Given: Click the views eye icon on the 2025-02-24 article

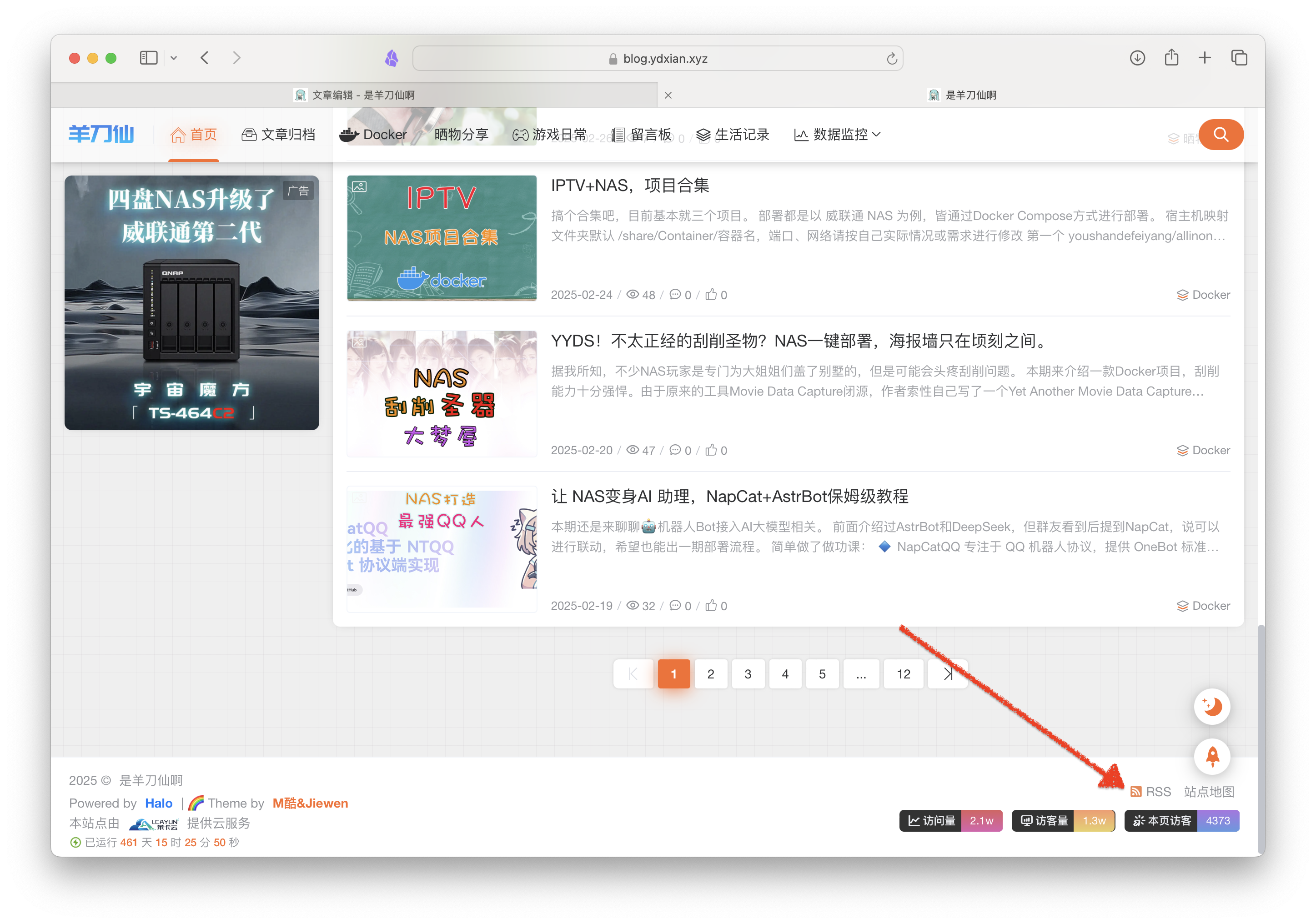Looking at the screenshot, I should point(632,295).
